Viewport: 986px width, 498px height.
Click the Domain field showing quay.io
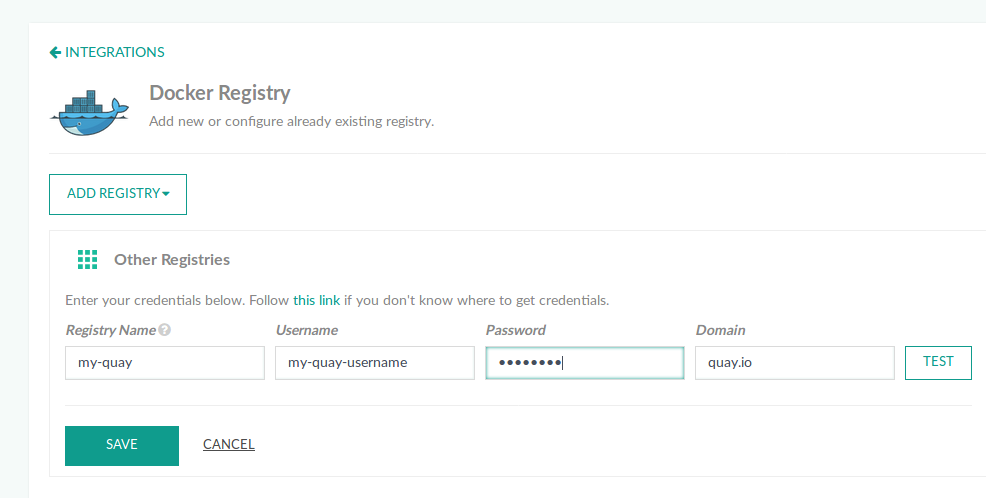point(794,363)
